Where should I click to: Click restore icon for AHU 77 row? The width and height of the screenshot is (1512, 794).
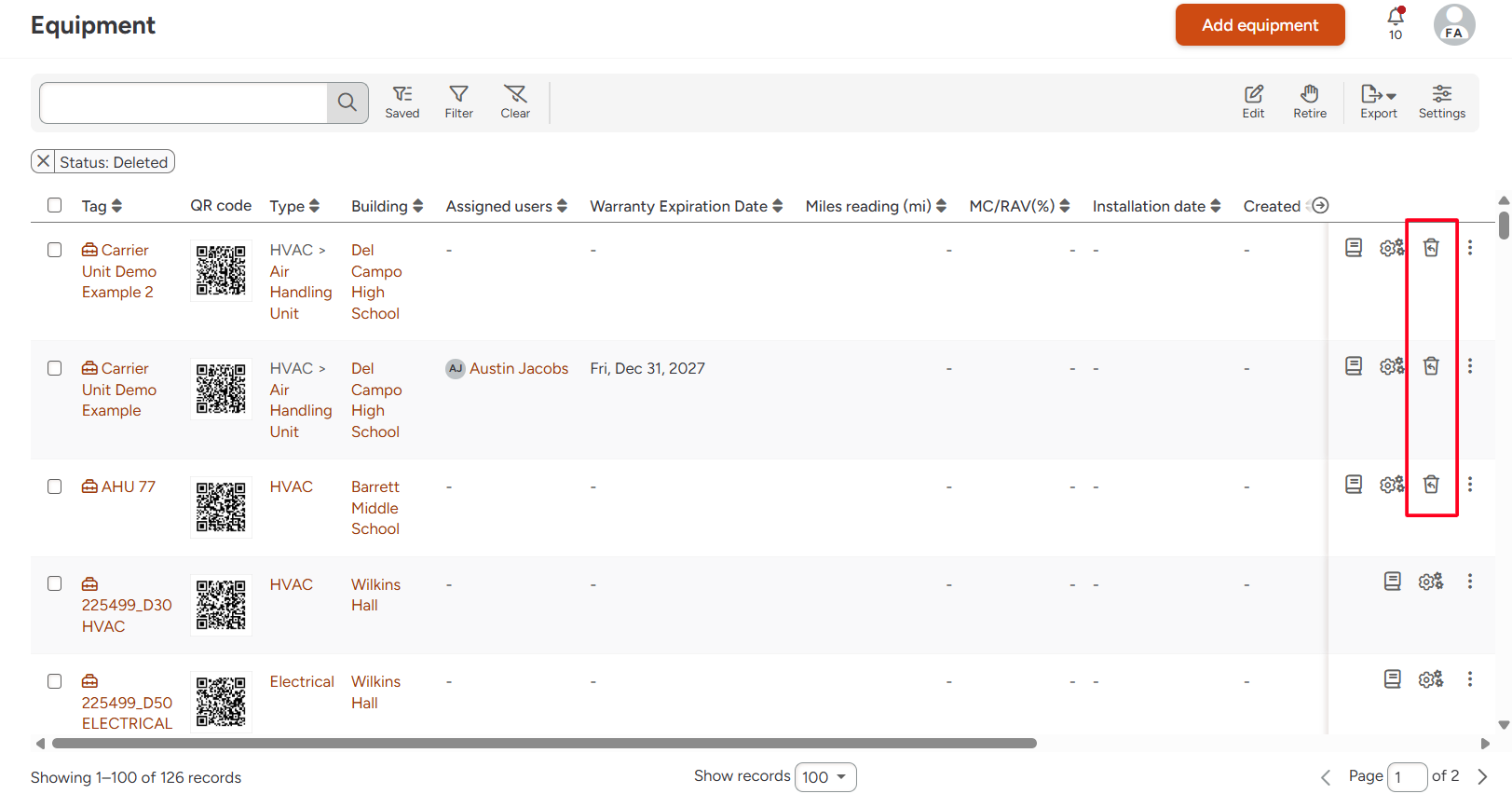coord(1431,485)
